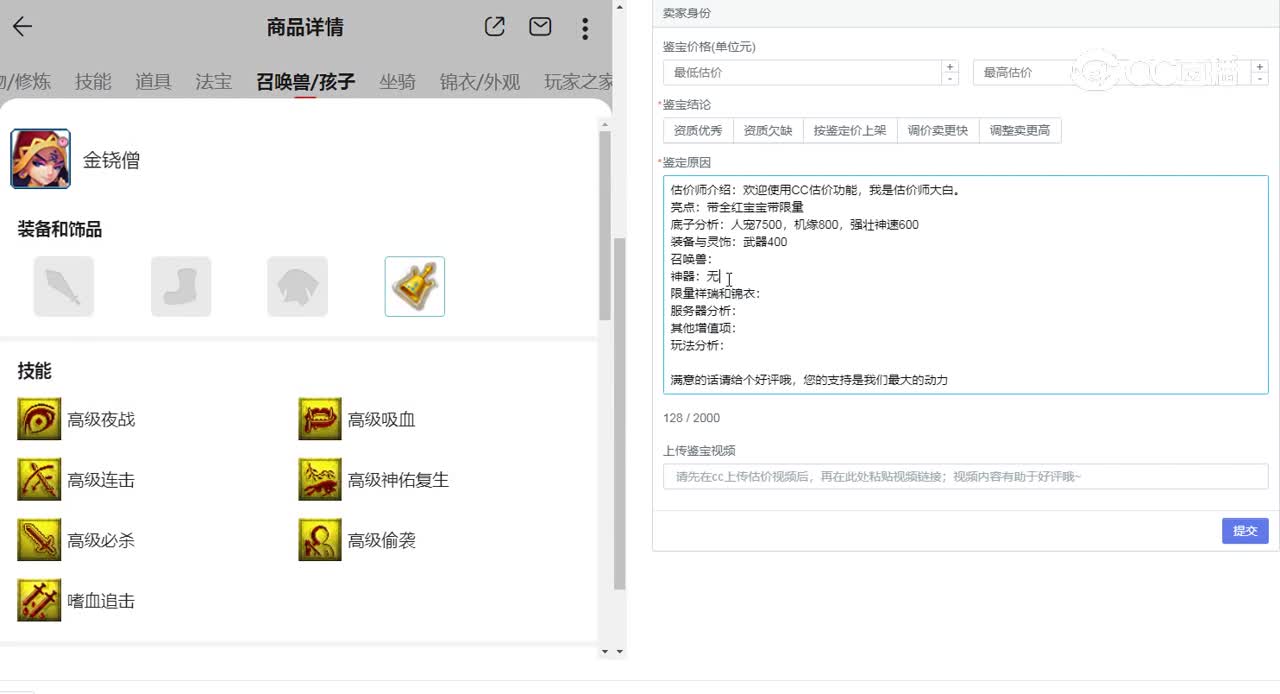The width and height of the screenshot is (1280, 694).
Task: Choose the 资质欠缺 conclusion option
Action: [x=768, y=130]
